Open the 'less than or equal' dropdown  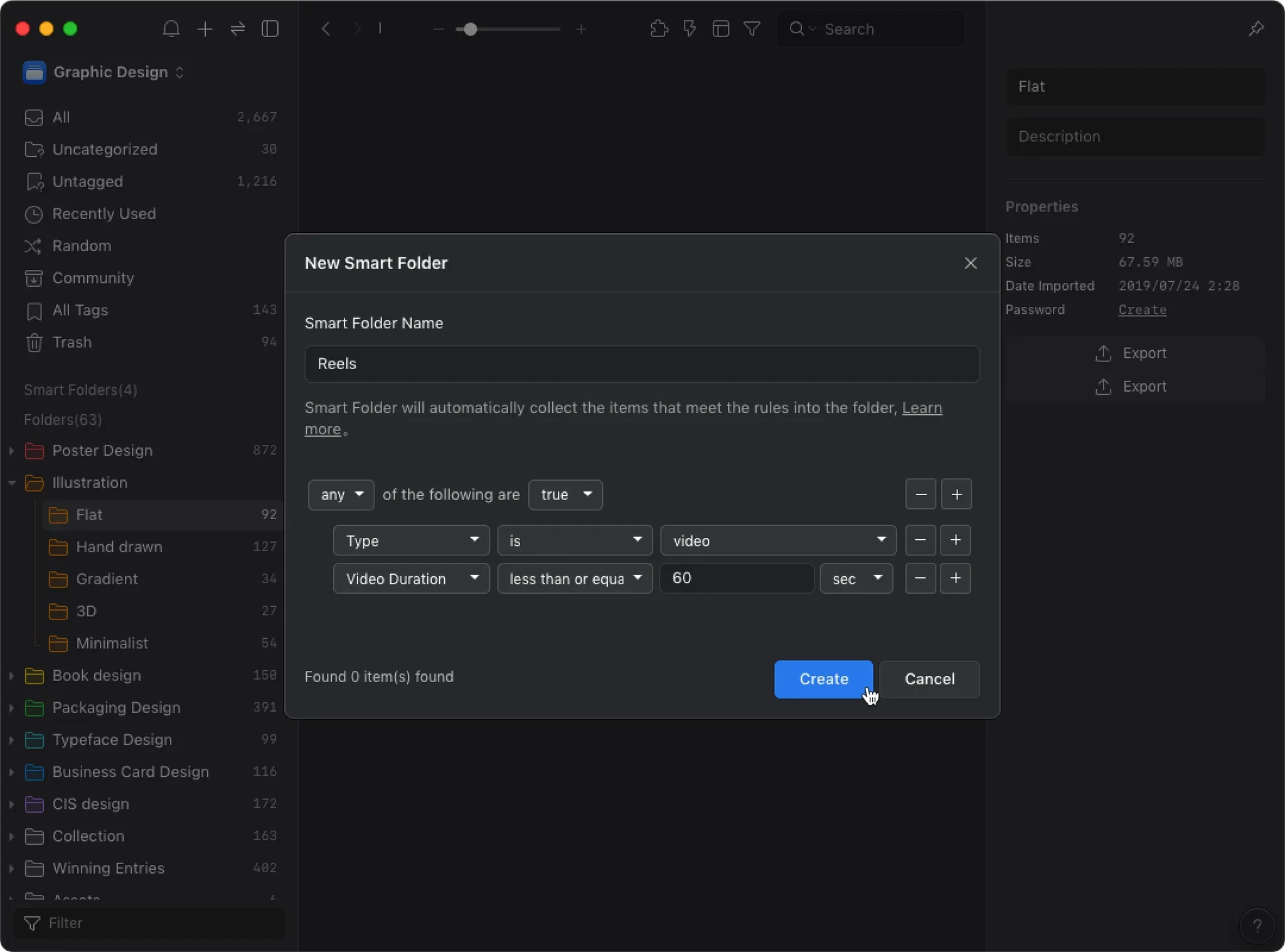575,578
